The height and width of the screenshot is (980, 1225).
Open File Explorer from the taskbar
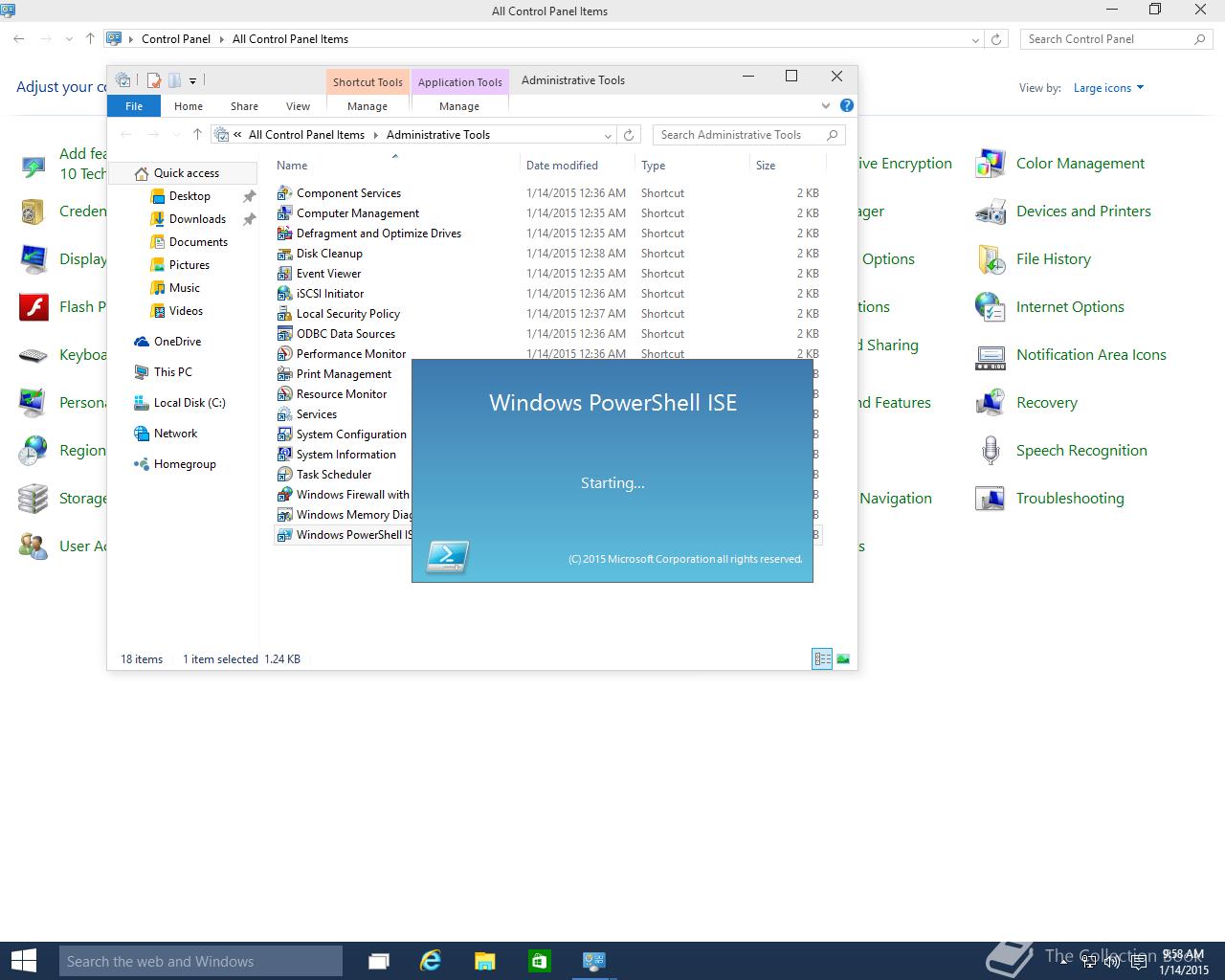(485, 961)
